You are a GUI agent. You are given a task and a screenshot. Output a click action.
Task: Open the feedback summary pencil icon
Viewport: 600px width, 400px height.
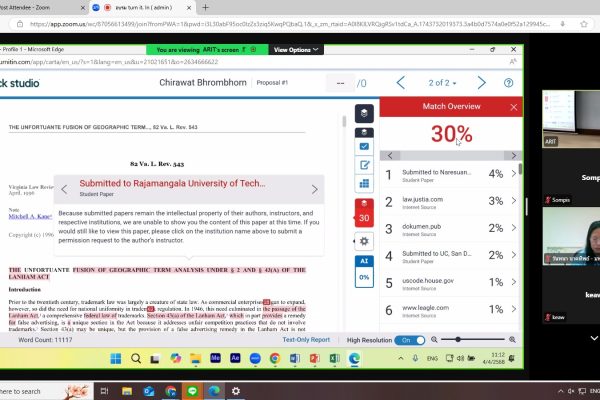pos(364,165)
